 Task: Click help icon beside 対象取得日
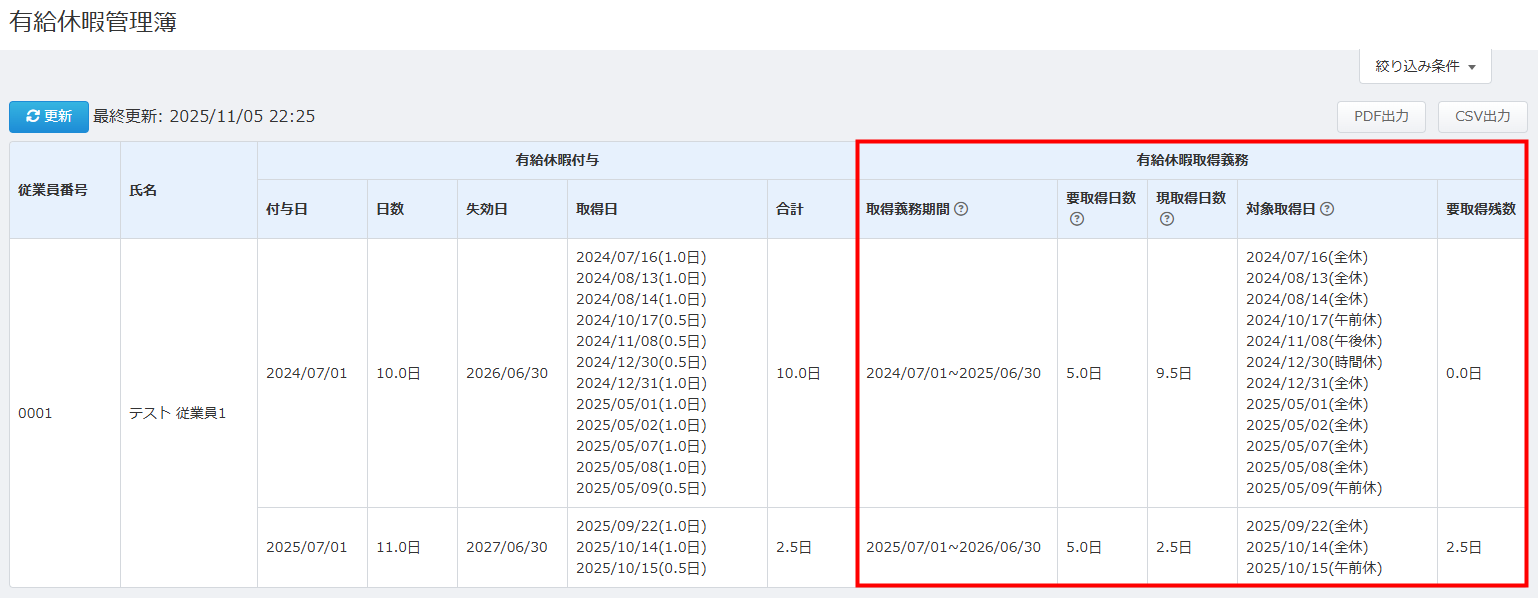1327,209
